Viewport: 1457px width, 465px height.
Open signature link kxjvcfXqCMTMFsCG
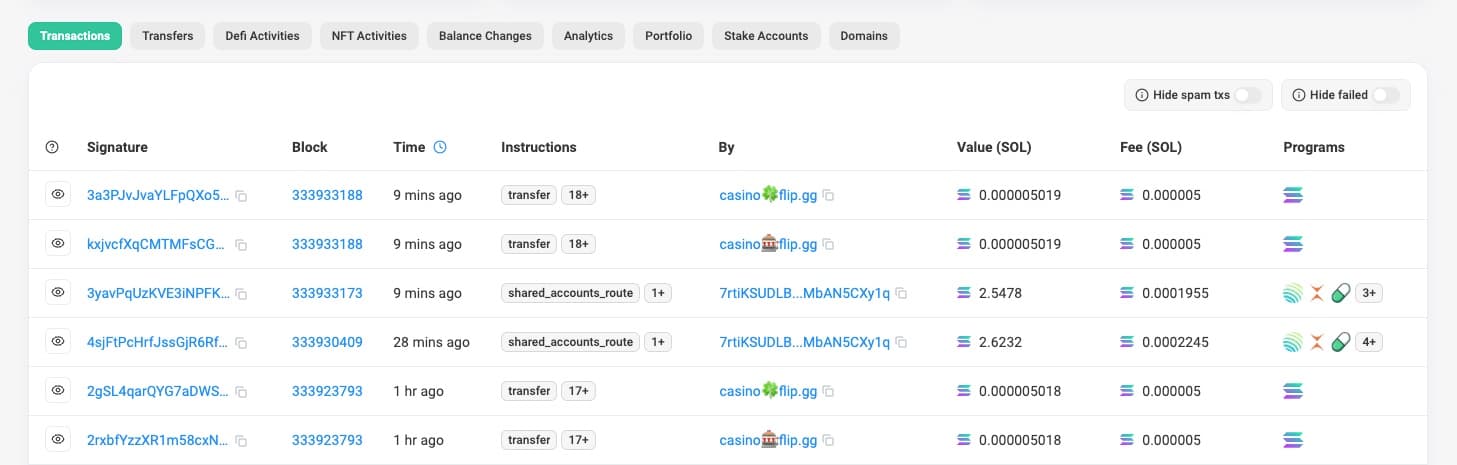(158, 244)
